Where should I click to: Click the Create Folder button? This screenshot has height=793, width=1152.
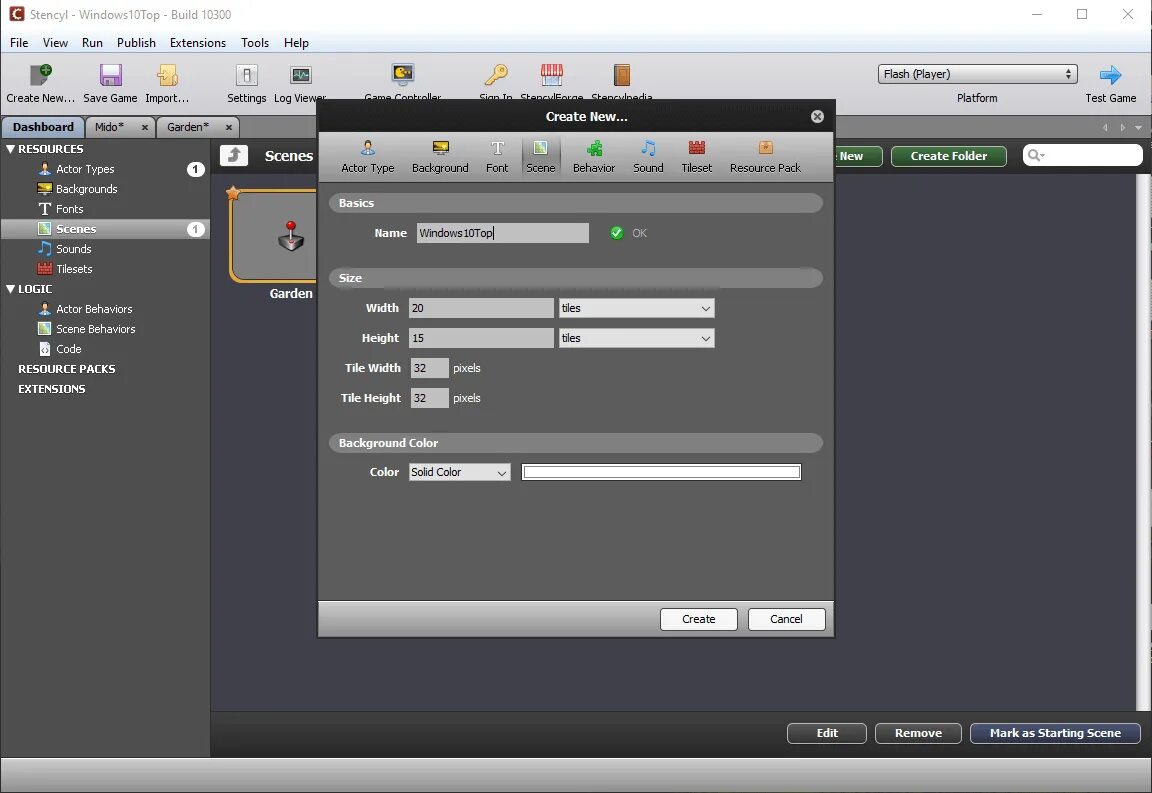pyautogui.click(x=948, y=156)
